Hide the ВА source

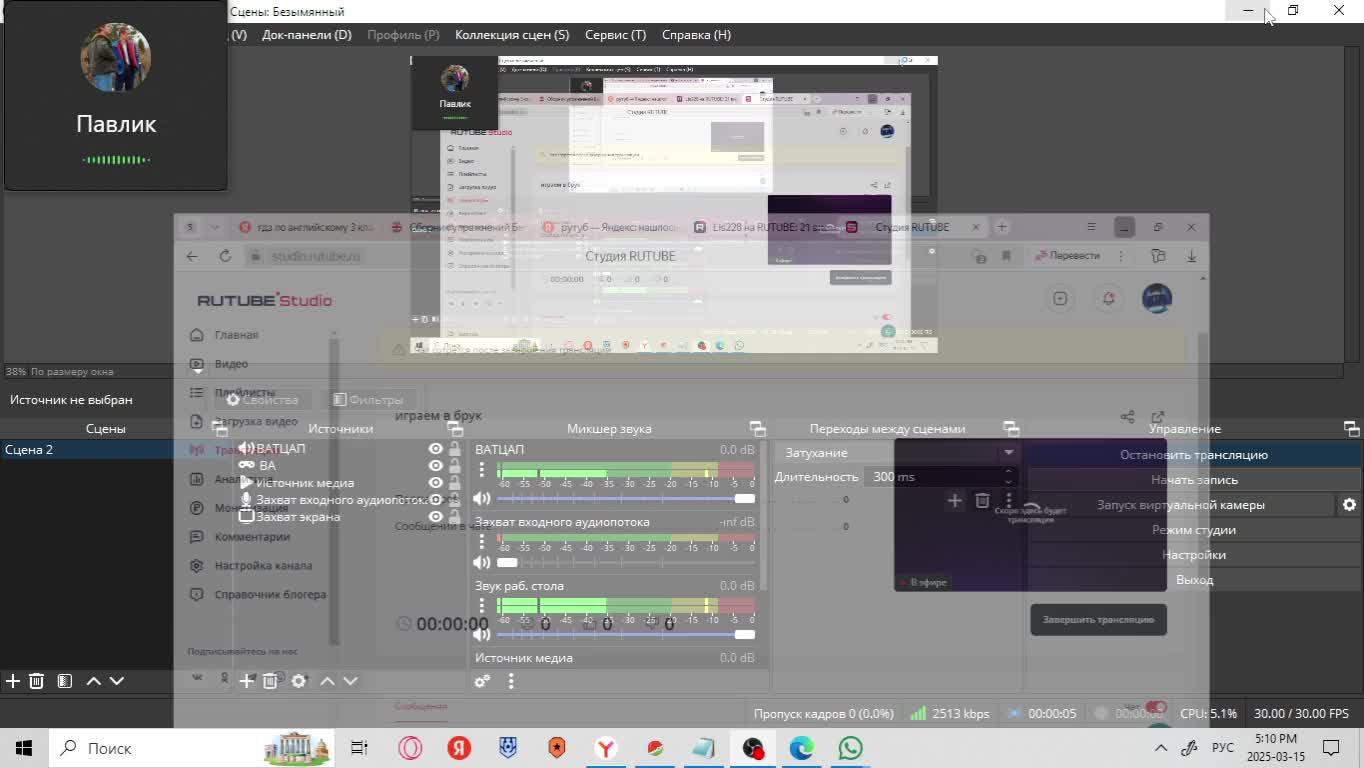tap(436, 466)
